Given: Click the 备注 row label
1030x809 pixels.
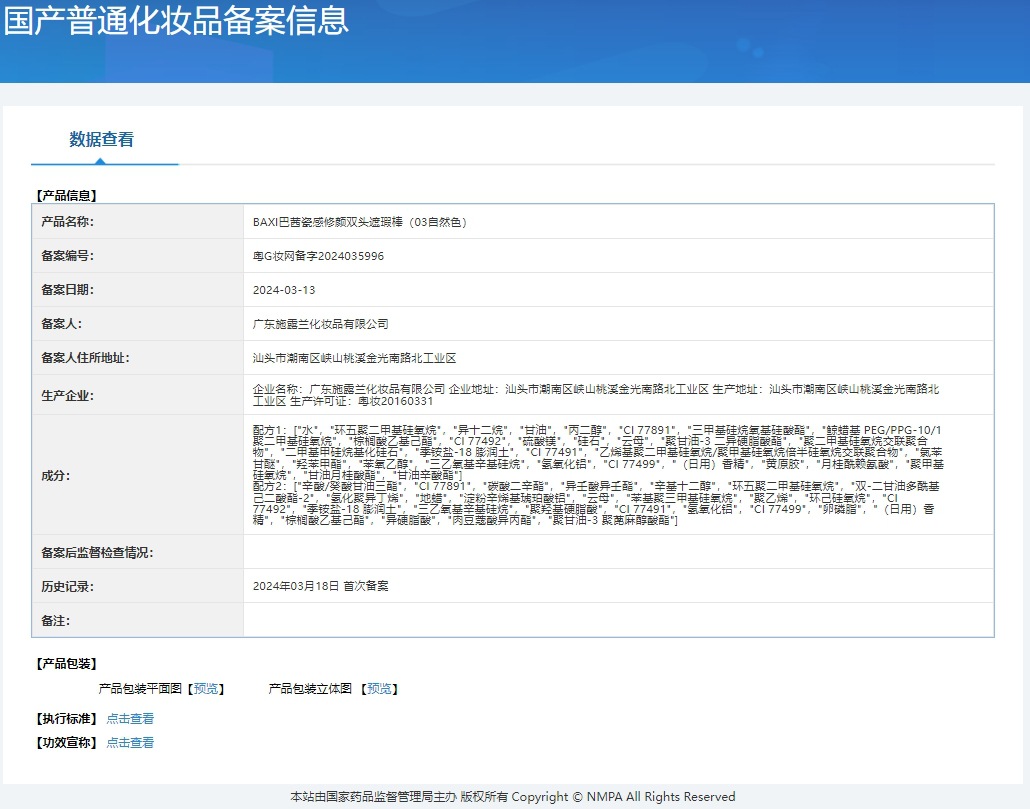Looking at the screenshot, I should point(56,621).
